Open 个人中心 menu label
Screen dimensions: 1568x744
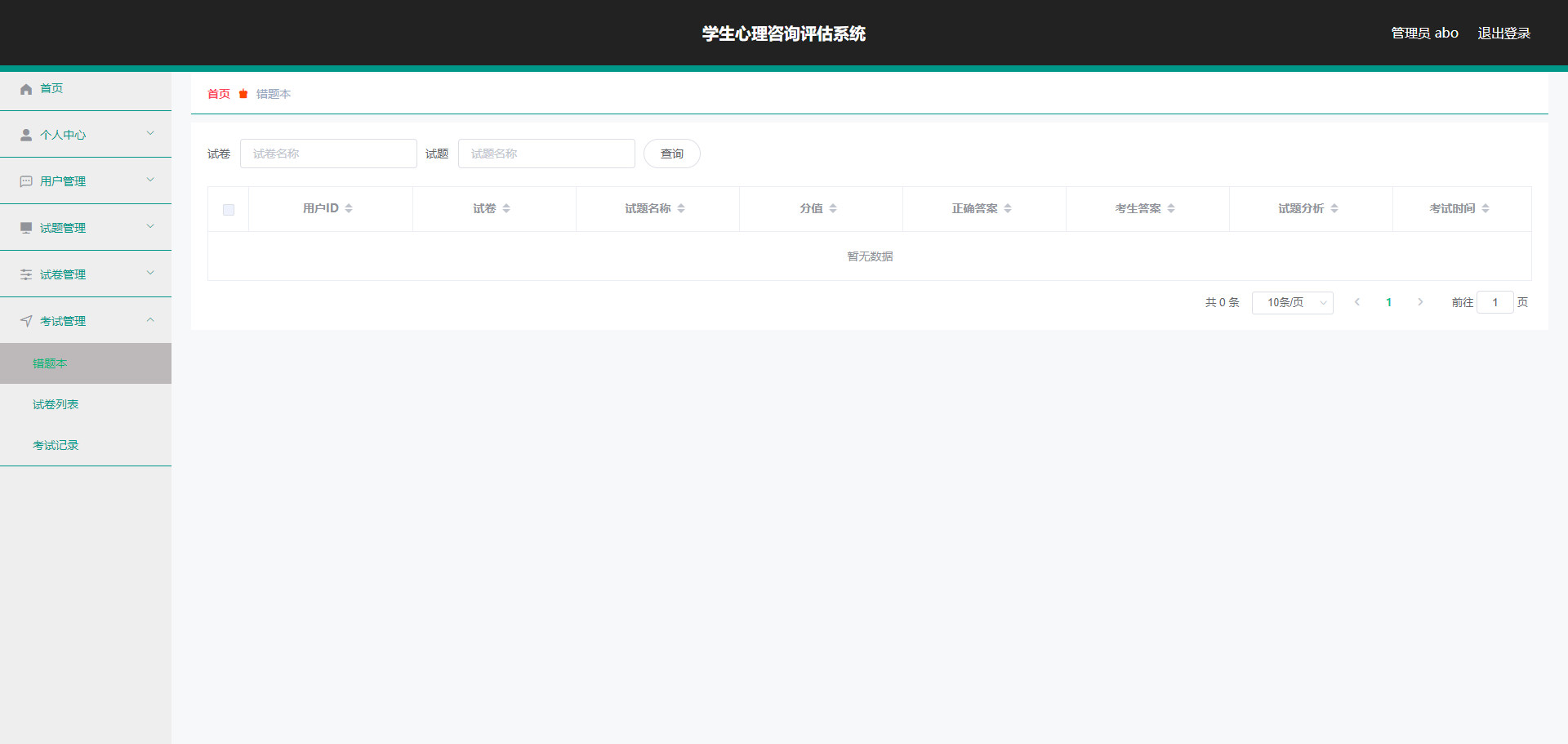point(63,135)
